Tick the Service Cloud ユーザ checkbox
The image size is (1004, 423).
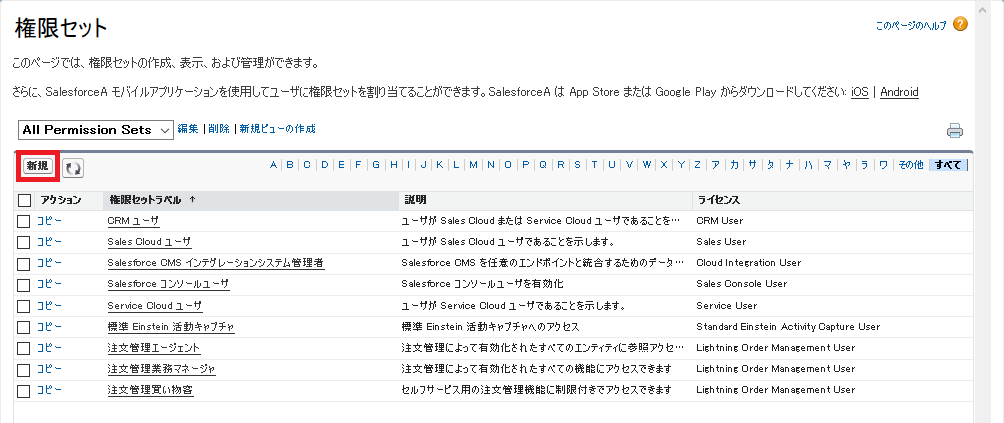24,306
